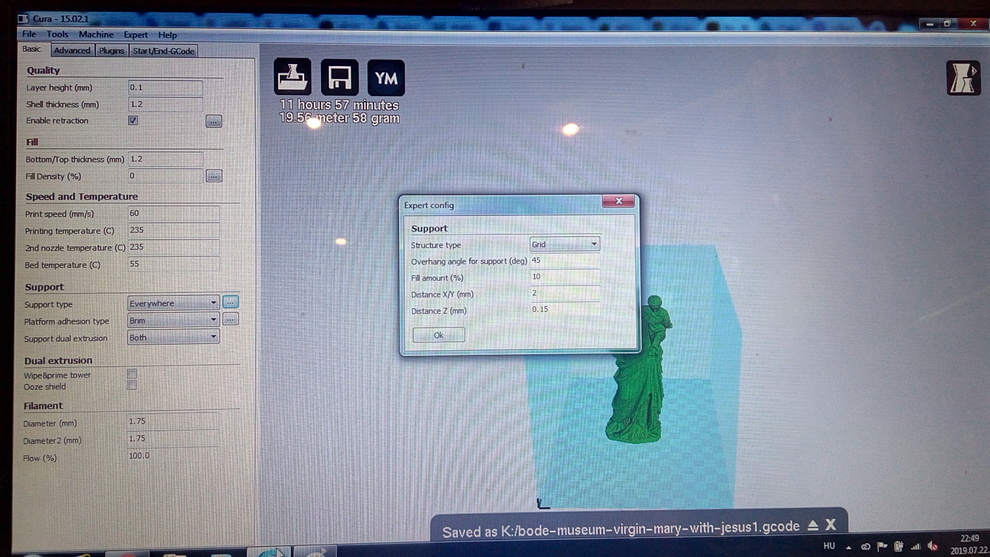Open retraction settings ellipsis button
990x557 pixels.
click(213, 121)
